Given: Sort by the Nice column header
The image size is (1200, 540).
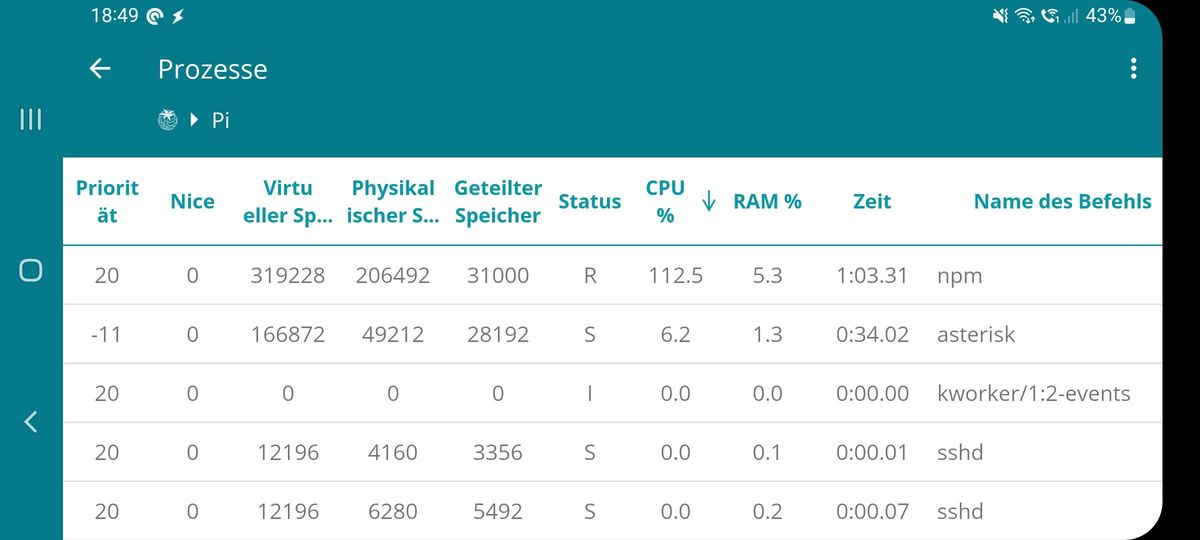Looking at the screenshot, I should click(x=192, y=201).
